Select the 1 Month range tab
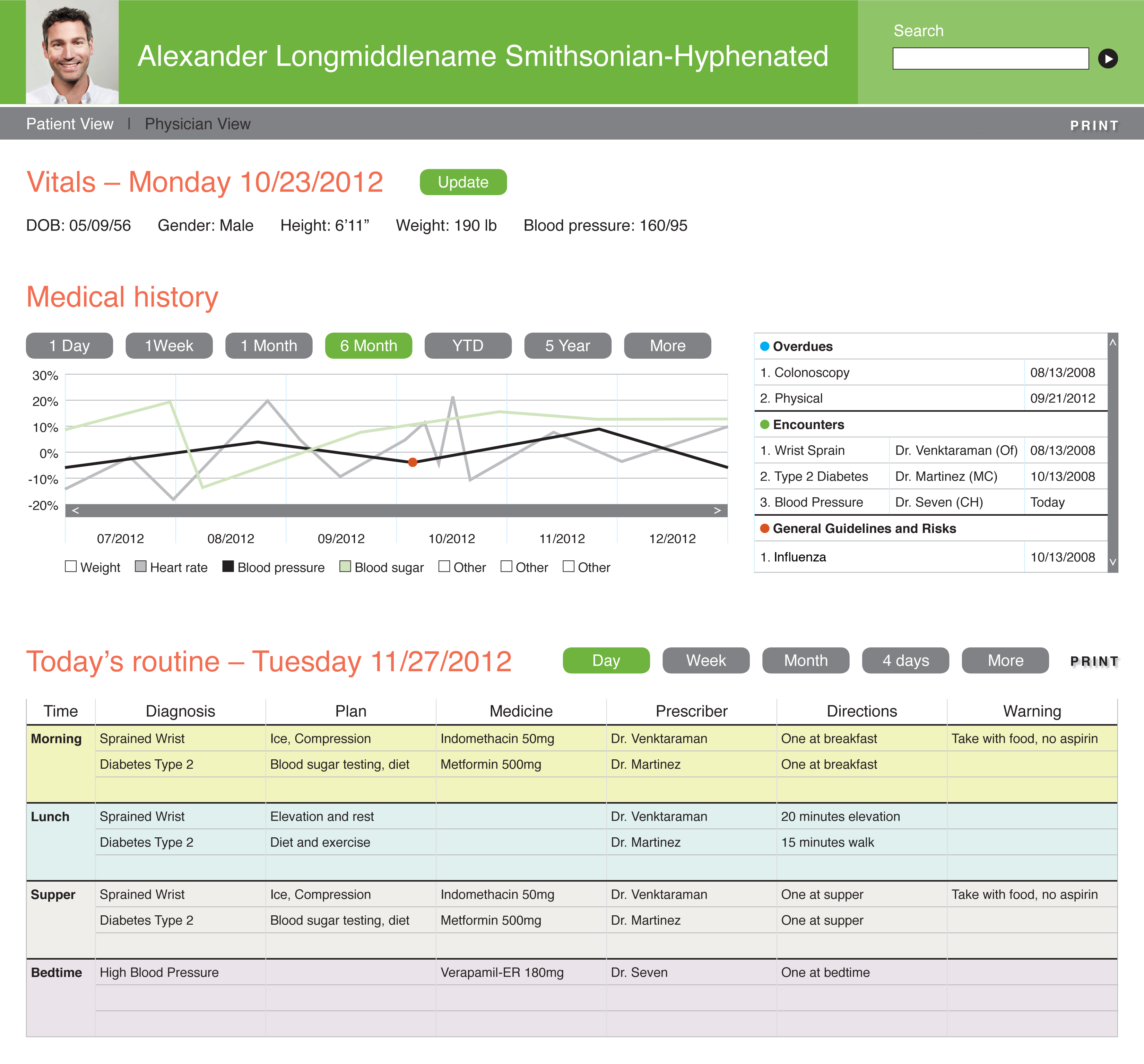The height and width of the screenshot is (1064, 1144). [x=269, y=345]
